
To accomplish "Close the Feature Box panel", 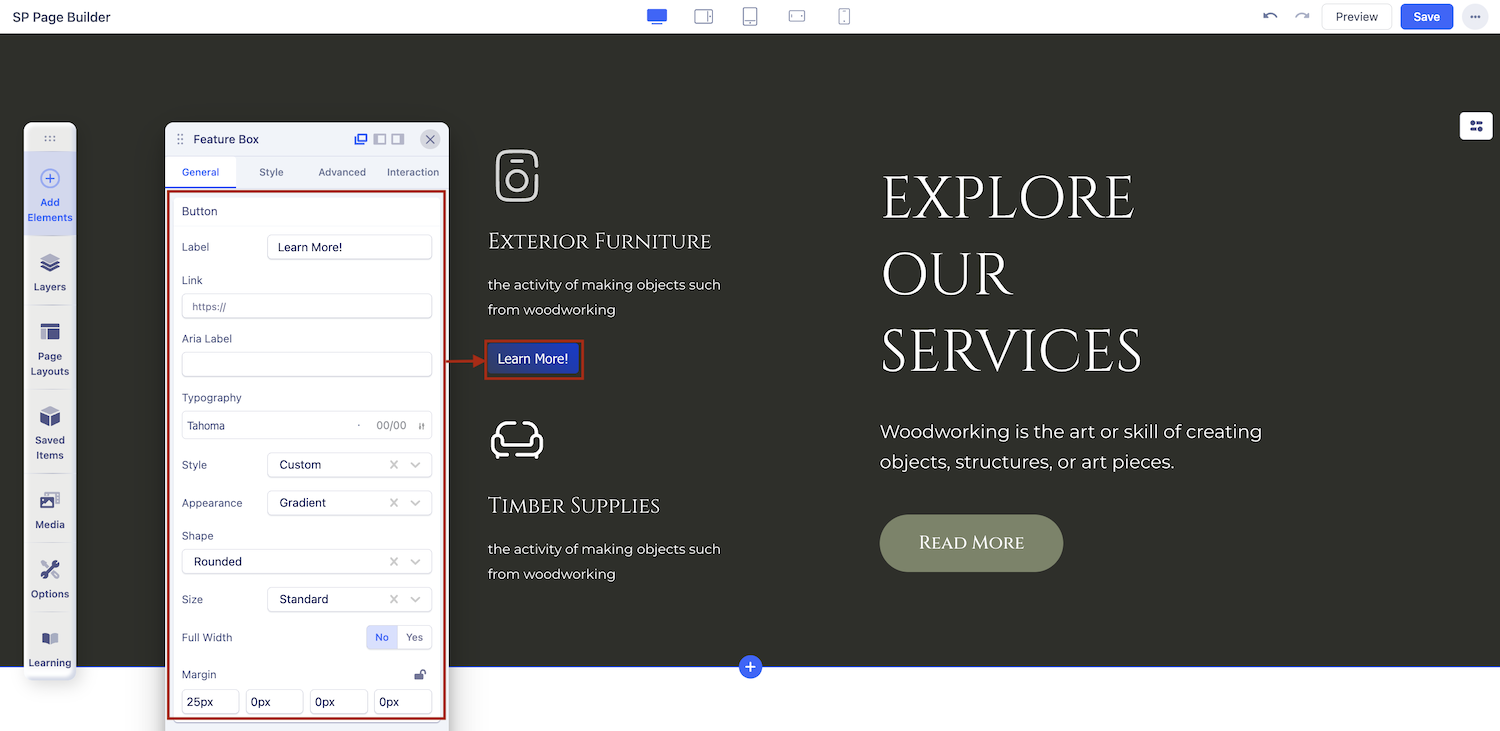I will [x=430, y=140].
